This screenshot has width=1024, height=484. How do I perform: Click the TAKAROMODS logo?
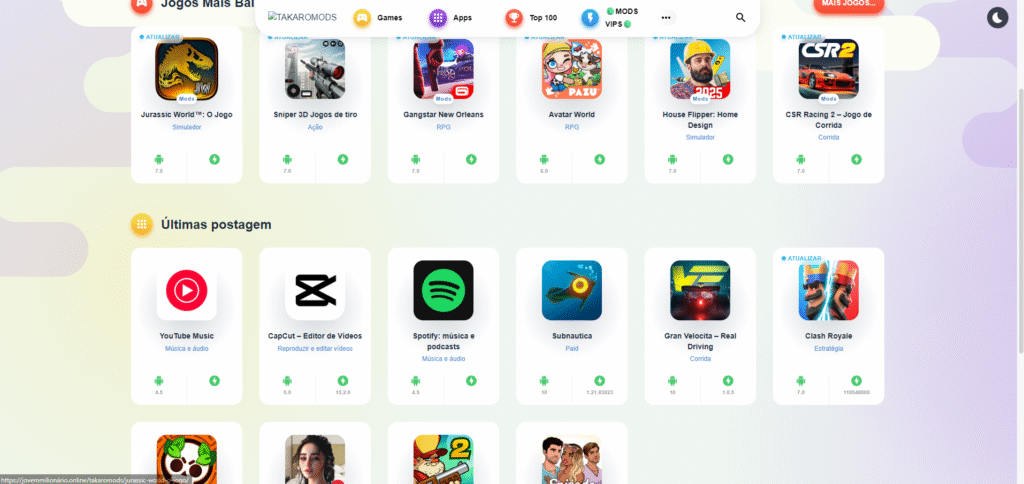[302, 17]
